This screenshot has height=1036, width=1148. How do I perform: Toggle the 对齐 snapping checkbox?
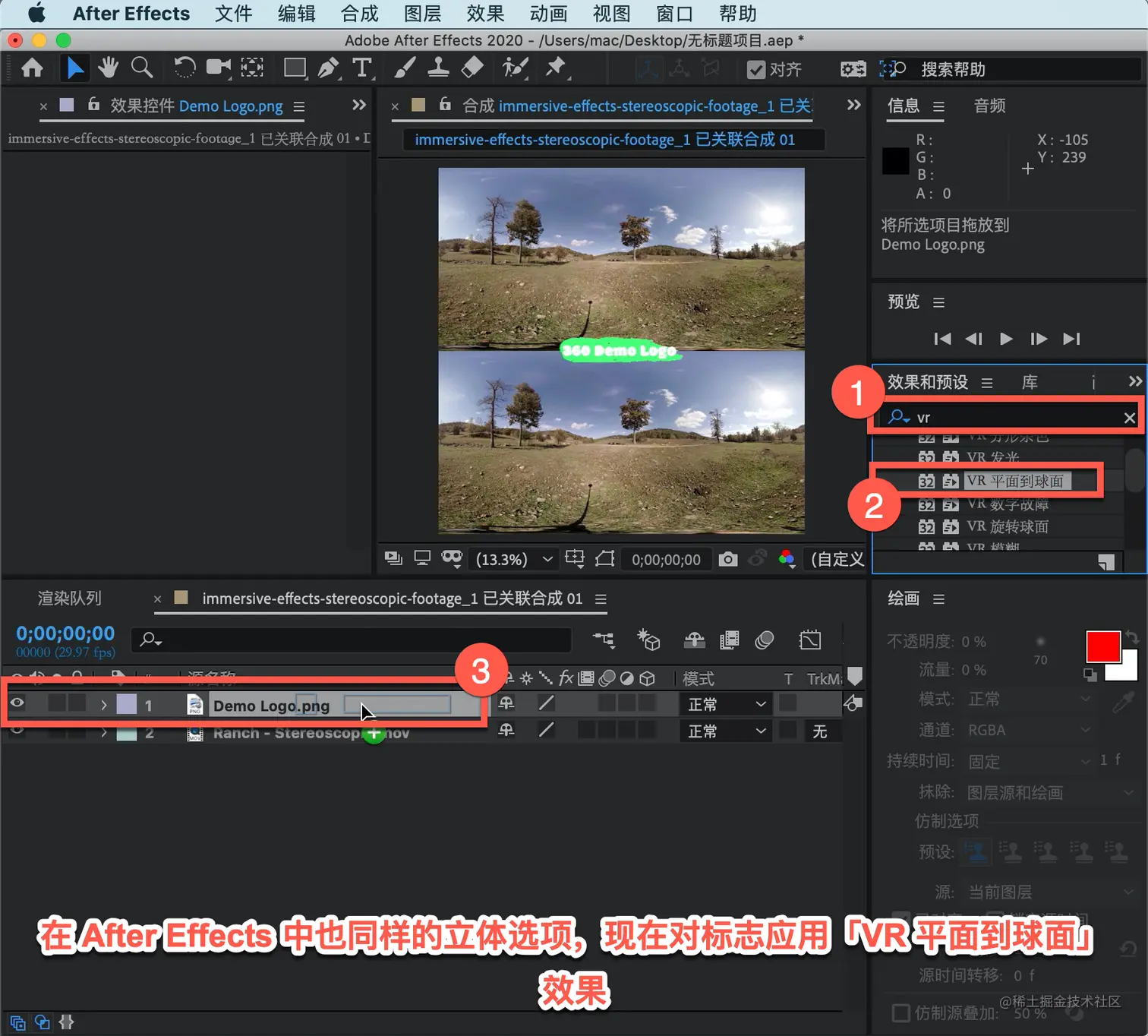click(x=756, y=70)
